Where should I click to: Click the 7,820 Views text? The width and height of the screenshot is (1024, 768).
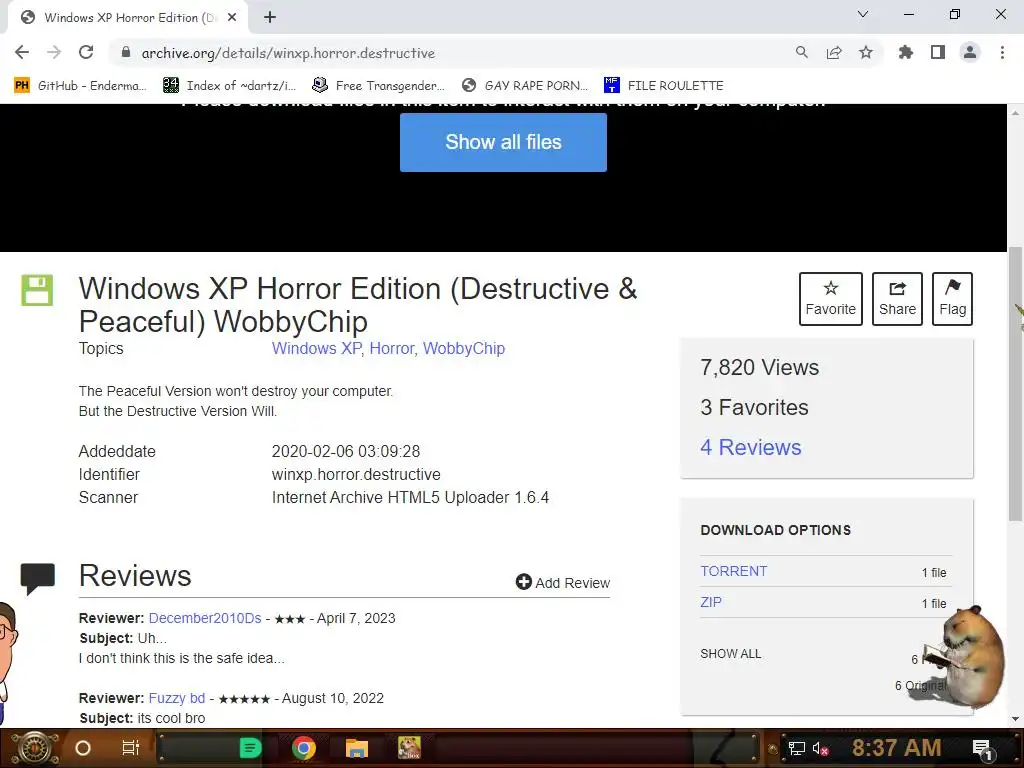(760, 368)
